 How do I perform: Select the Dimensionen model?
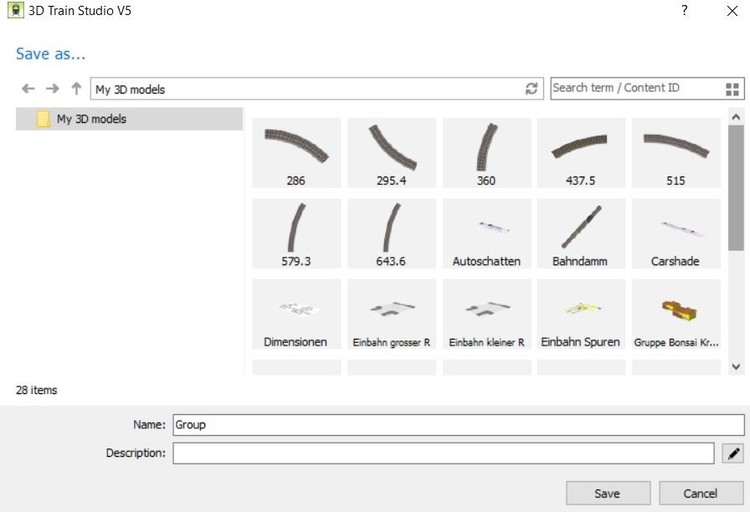[x=296, y=314]
